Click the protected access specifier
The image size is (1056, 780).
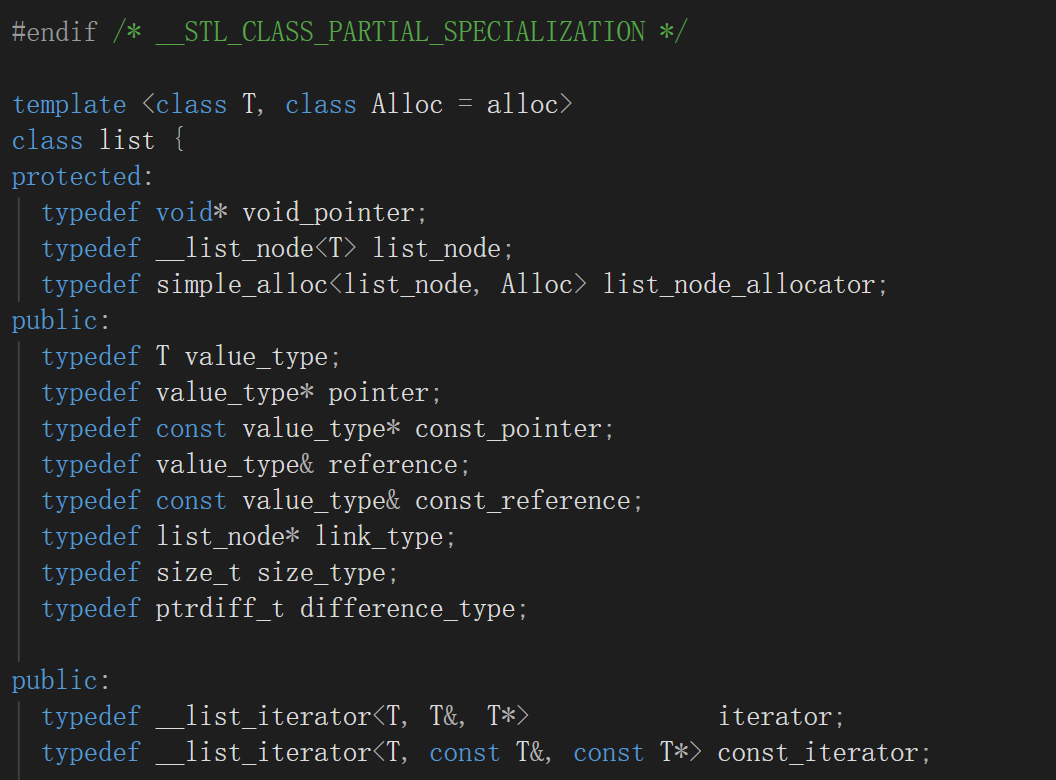point(77,176)
